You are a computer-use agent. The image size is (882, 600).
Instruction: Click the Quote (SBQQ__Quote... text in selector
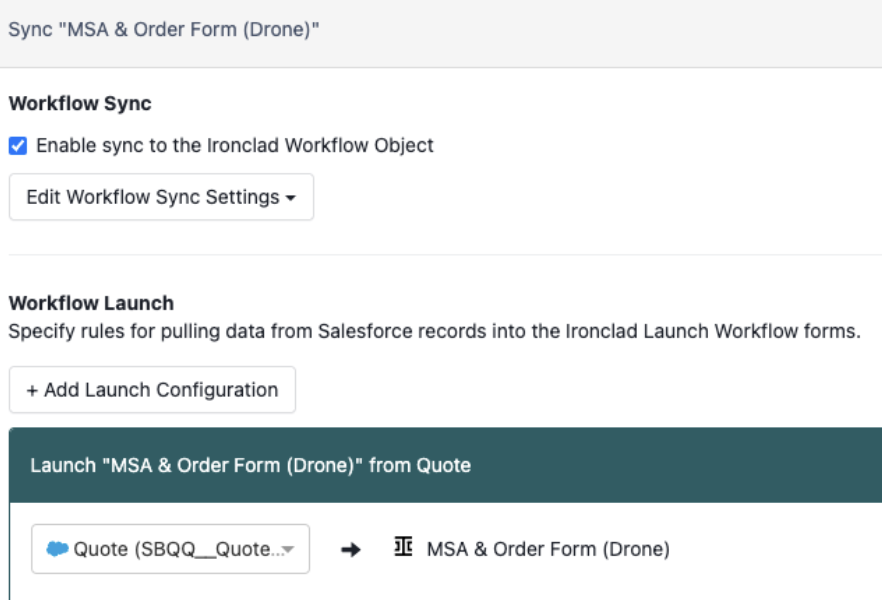[177, 549]
